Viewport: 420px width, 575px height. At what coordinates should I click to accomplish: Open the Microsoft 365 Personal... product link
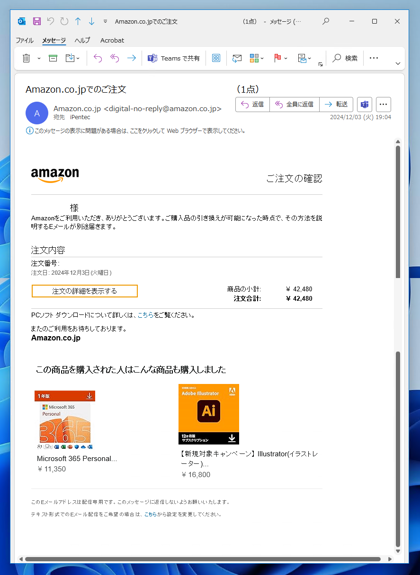click(77, 459)
